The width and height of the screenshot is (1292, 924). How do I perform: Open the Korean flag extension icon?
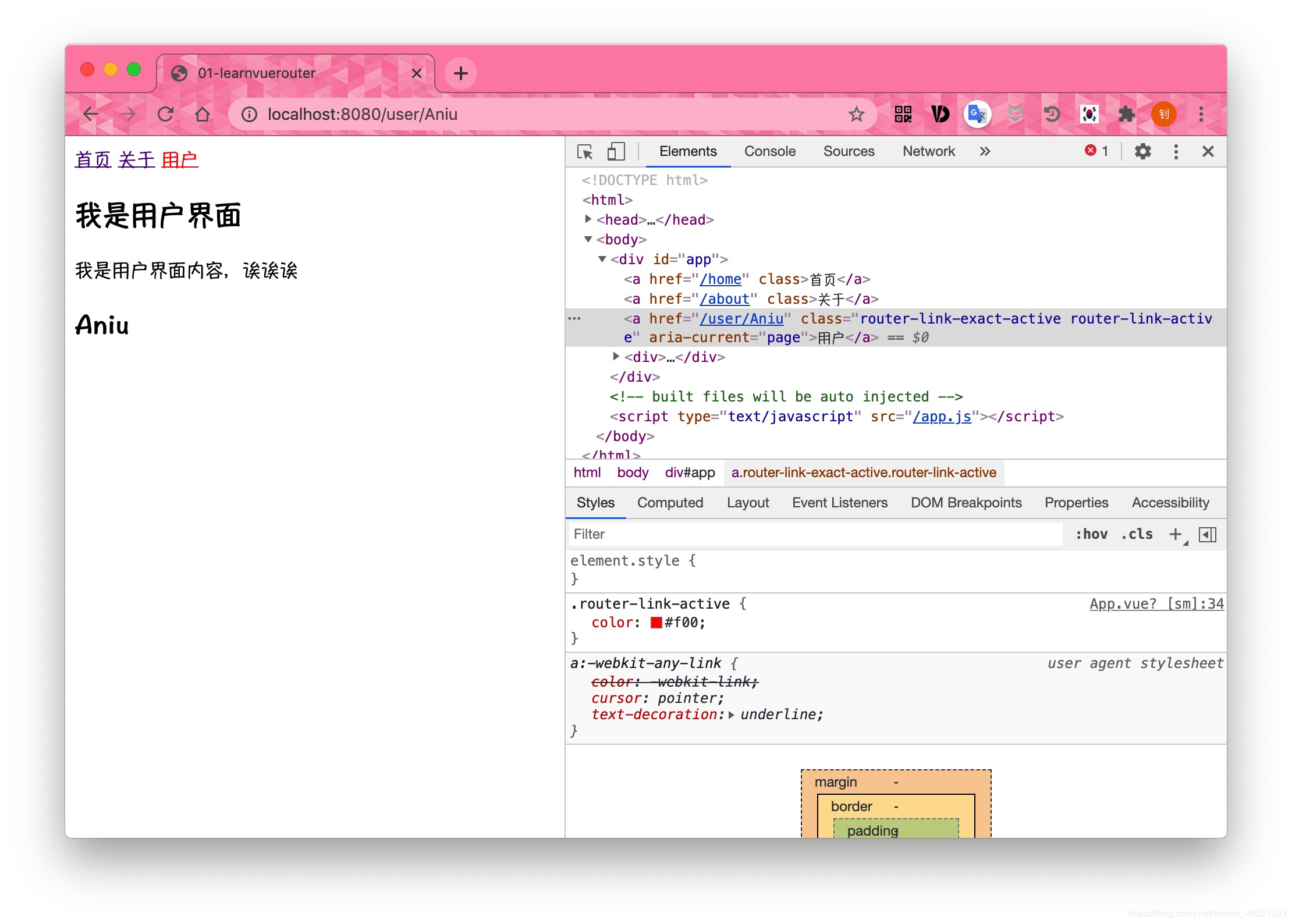click(1089, 114)
